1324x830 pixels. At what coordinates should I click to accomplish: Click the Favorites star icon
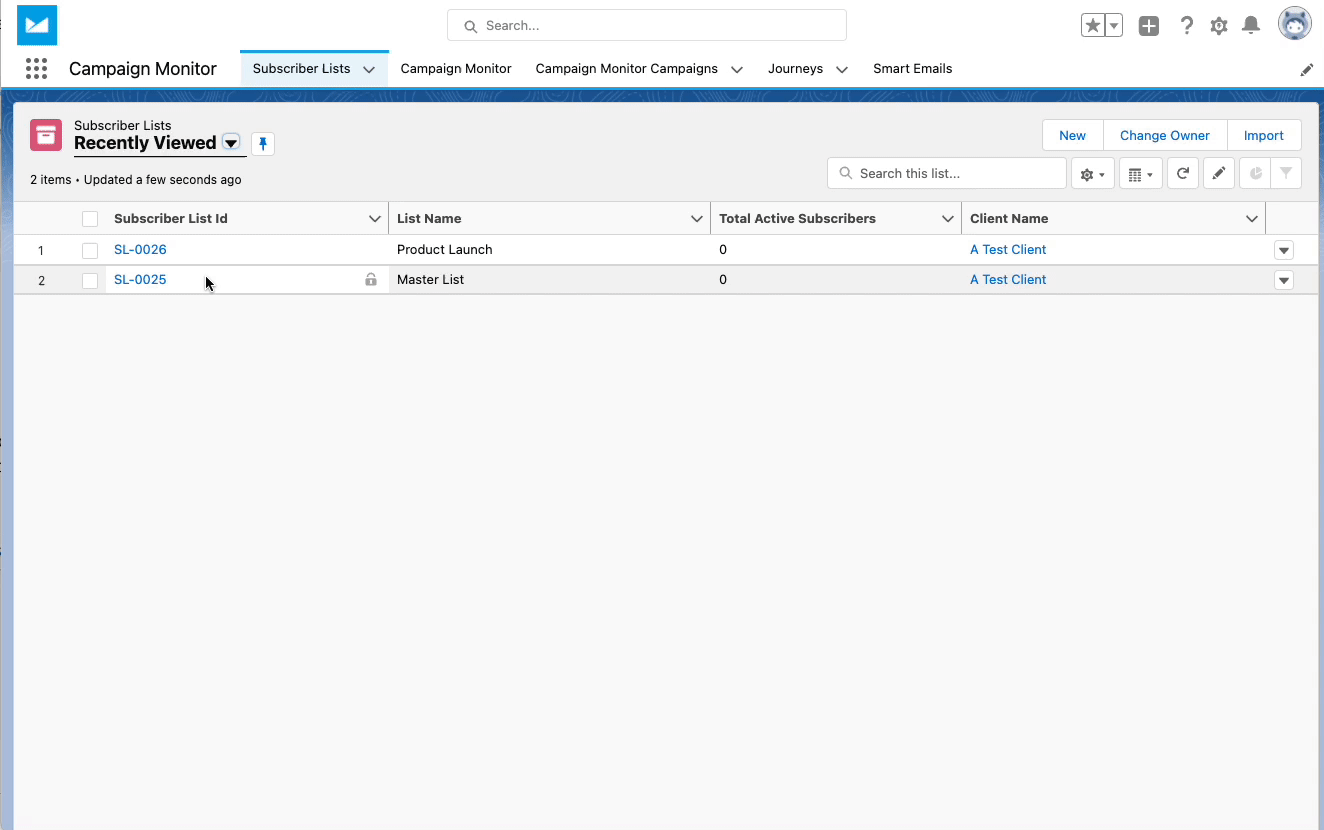pos(1093,26)
